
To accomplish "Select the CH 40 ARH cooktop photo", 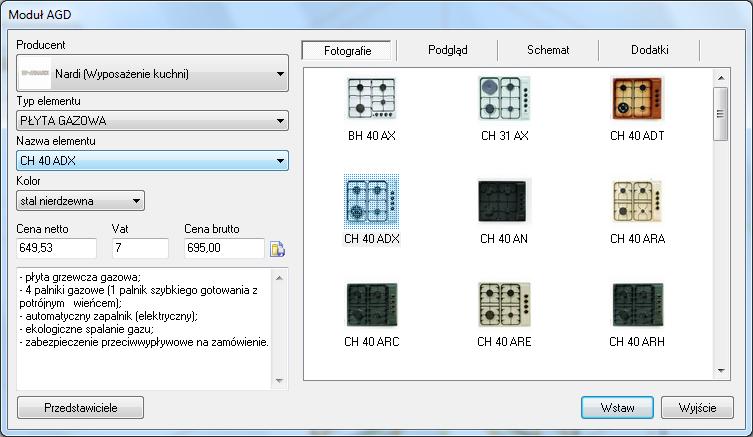I will pos(637,304).
